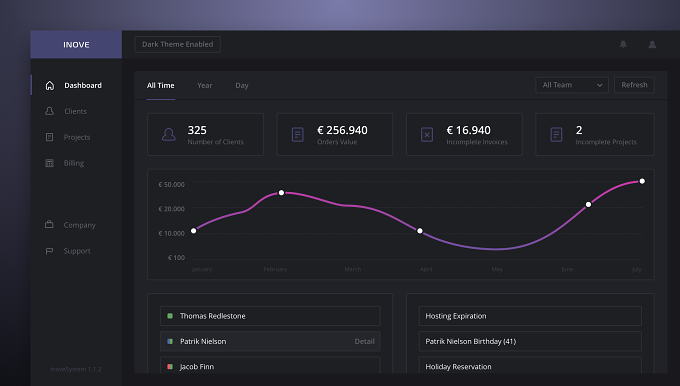Click the March label on chart axis

click(x=353, y=269)
